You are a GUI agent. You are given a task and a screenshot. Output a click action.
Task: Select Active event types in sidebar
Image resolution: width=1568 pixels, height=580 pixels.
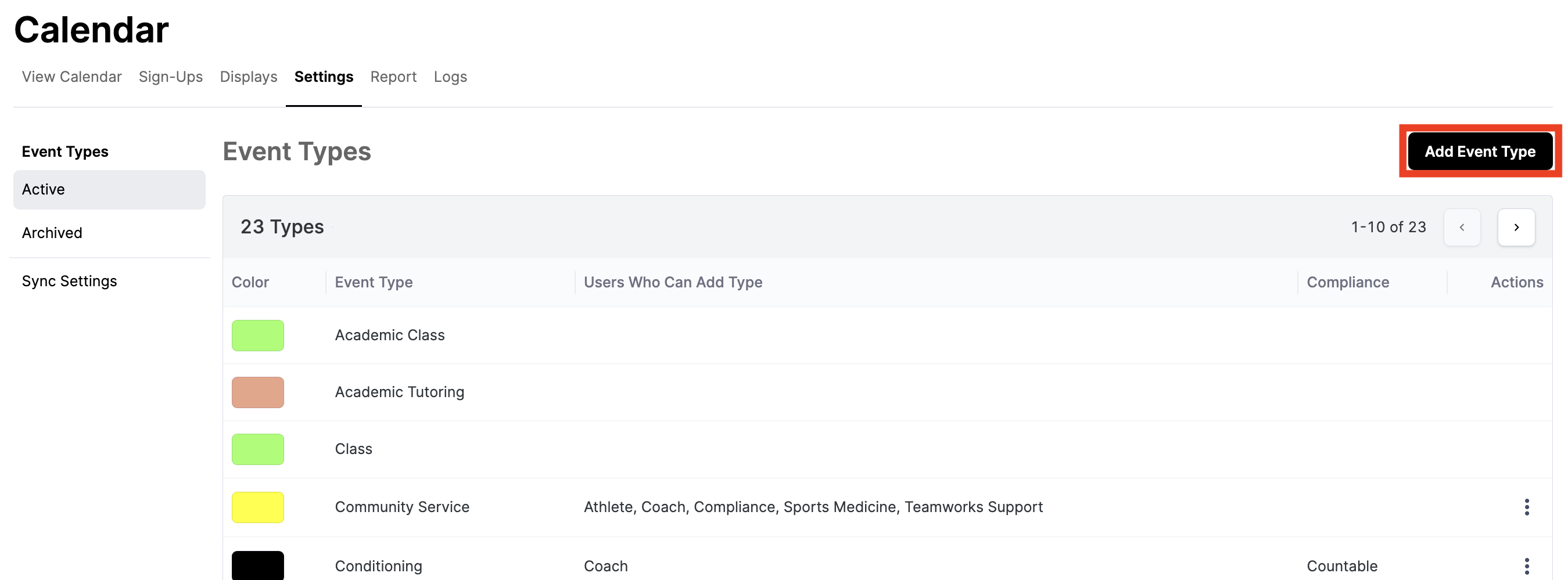pyautogui.click(x=110, y=190)
